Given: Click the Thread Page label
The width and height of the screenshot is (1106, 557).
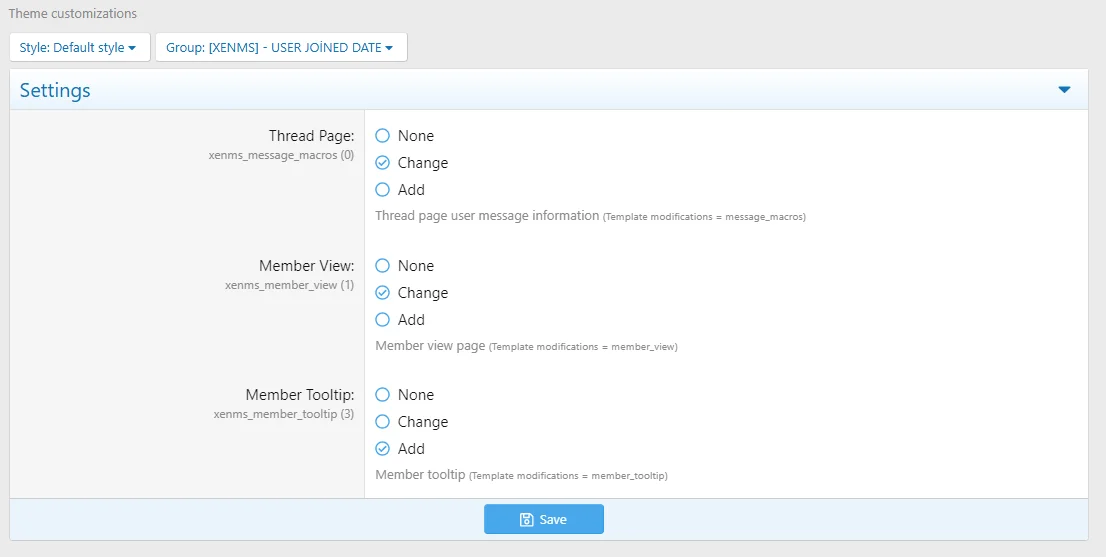Looking at the screenshot, I should (x=311, y=136).
